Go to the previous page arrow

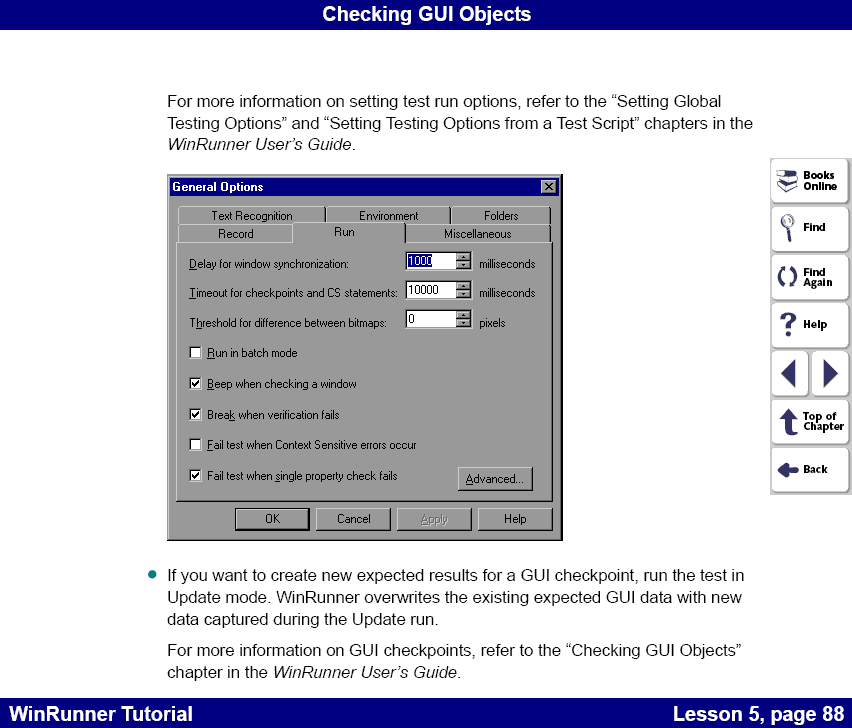(790, 373)
